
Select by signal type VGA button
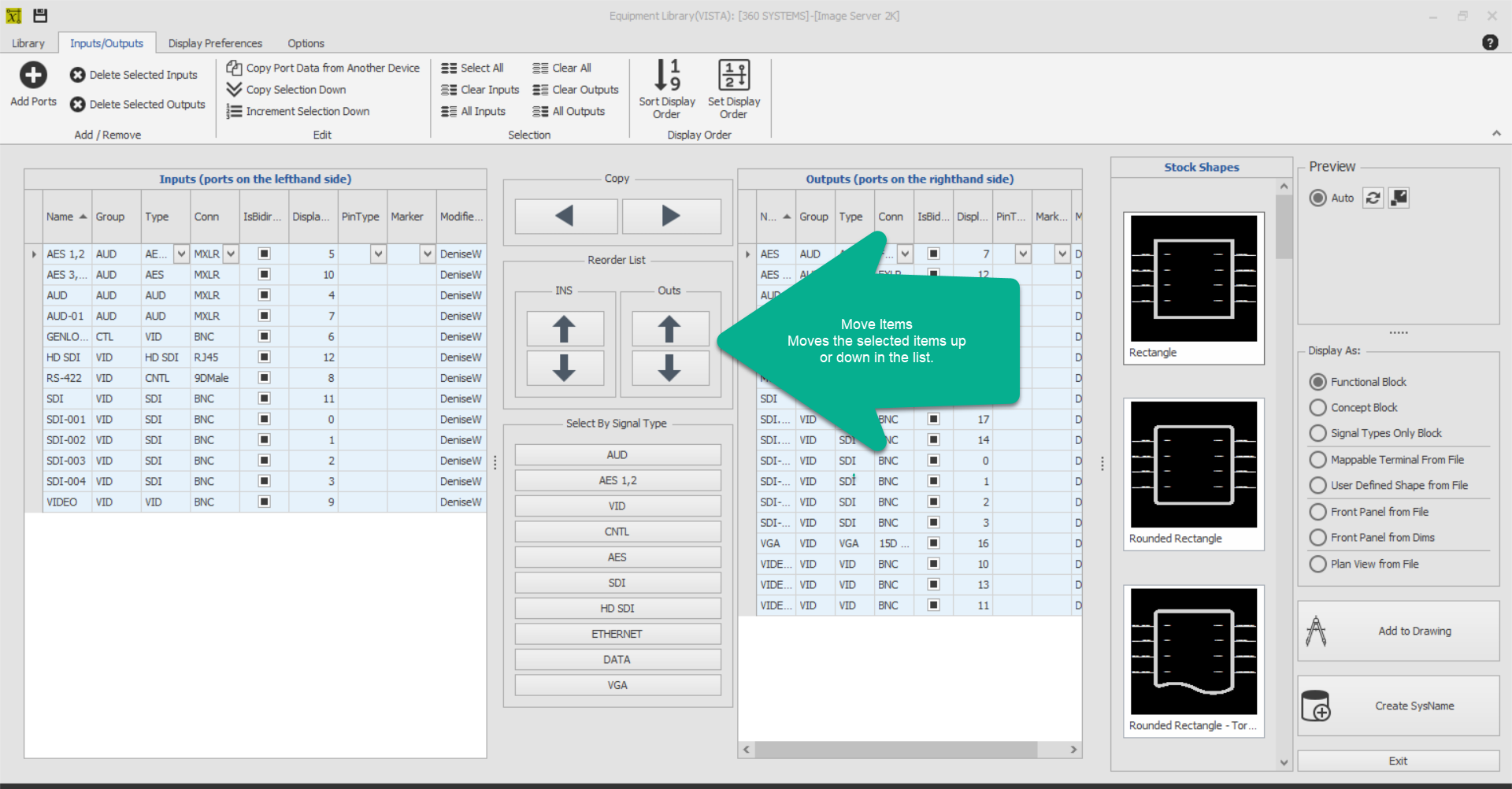[617, 685]
